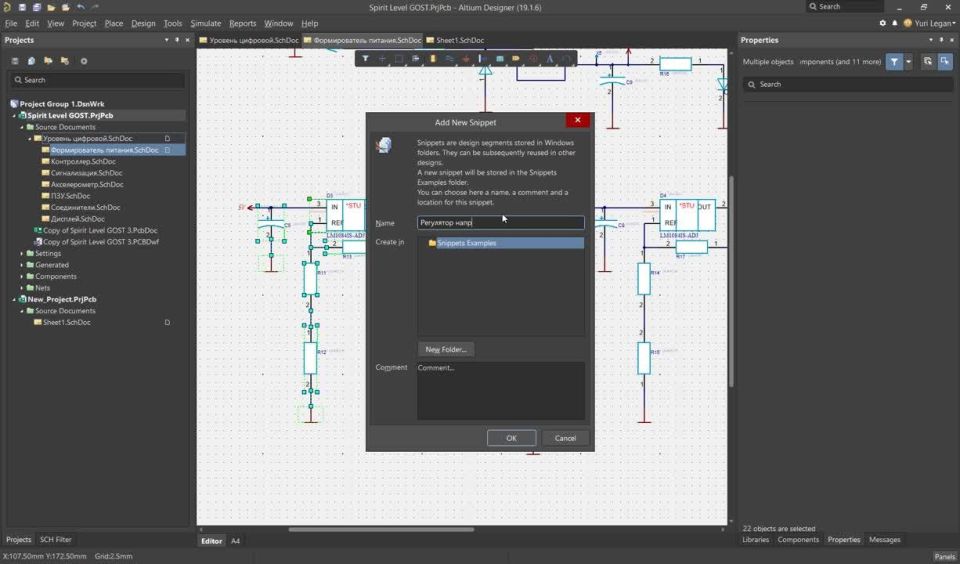The width and height of the screenshot is (960, 564).
Task: Switch to the SCH Filter panel tab
Action: [x=56, y=540]
